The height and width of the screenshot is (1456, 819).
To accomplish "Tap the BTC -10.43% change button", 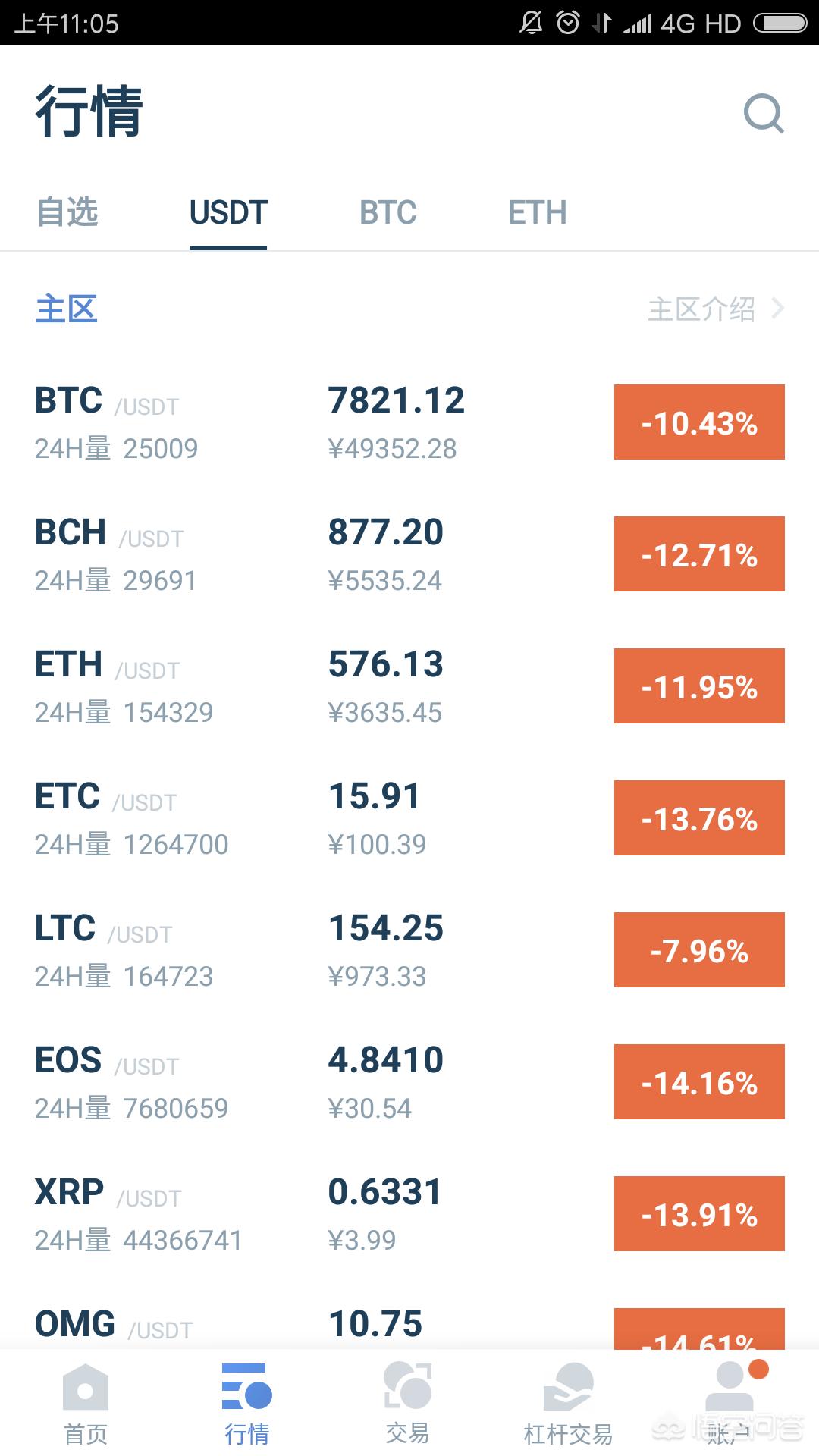I will coord(699,422).
